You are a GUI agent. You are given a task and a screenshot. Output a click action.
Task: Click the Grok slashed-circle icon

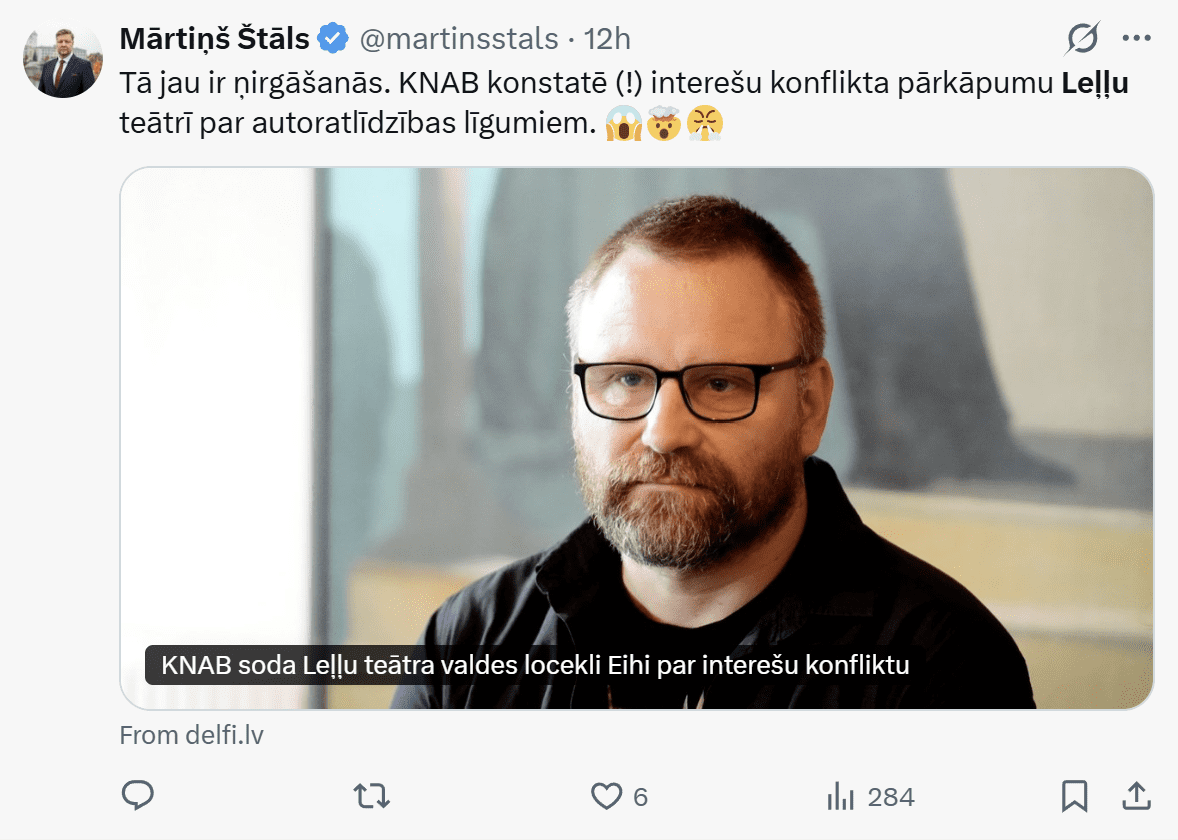[x=1082, y=39]
